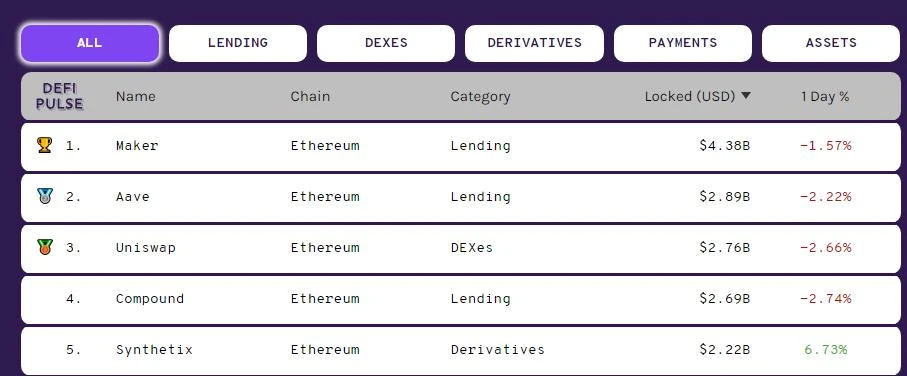This screenshot has width=907, height=376.
Task: Switch to the LENDING filter tab
Action: (238, 43)
